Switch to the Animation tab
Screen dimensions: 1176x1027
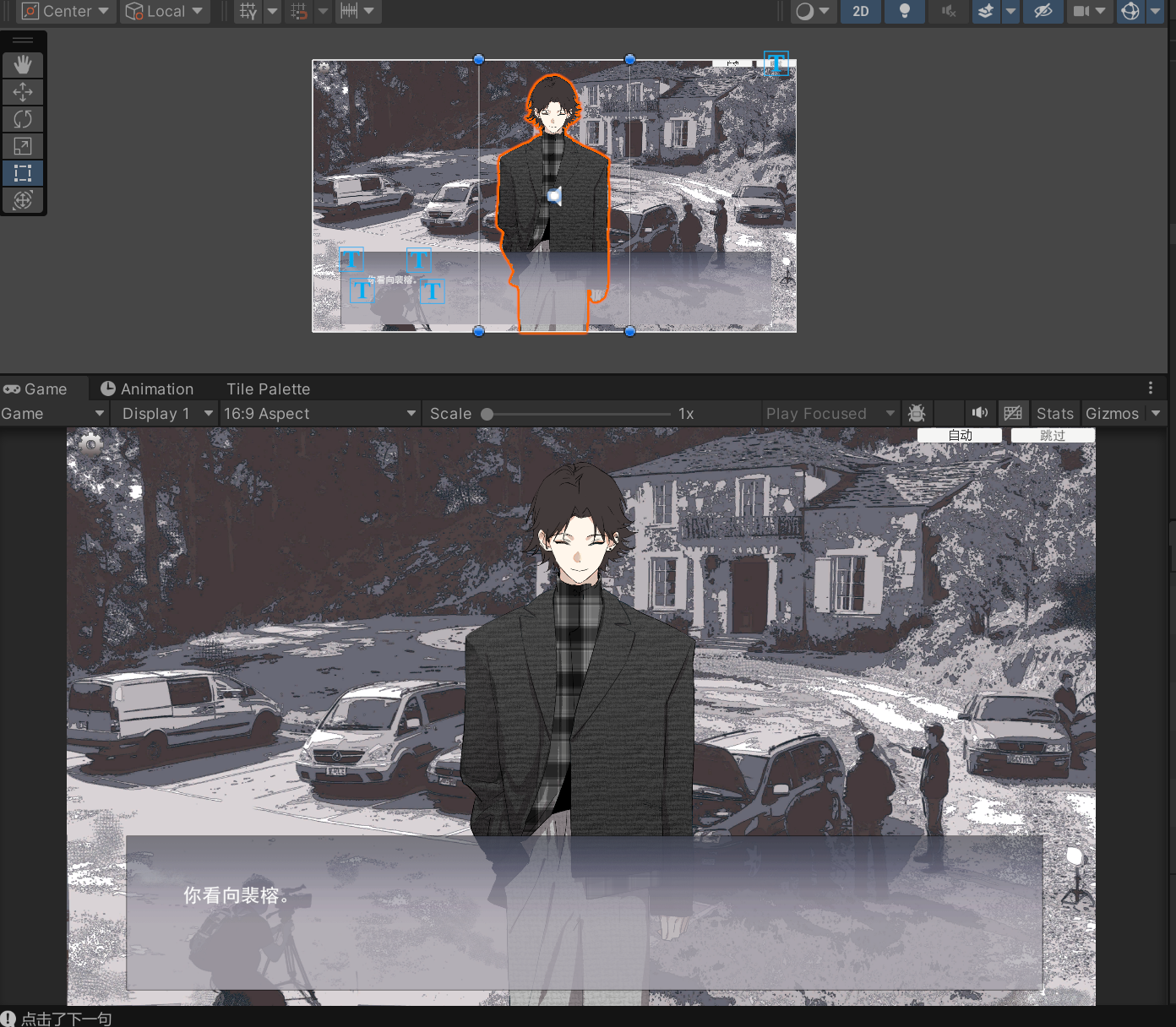[x=147, y=389]
